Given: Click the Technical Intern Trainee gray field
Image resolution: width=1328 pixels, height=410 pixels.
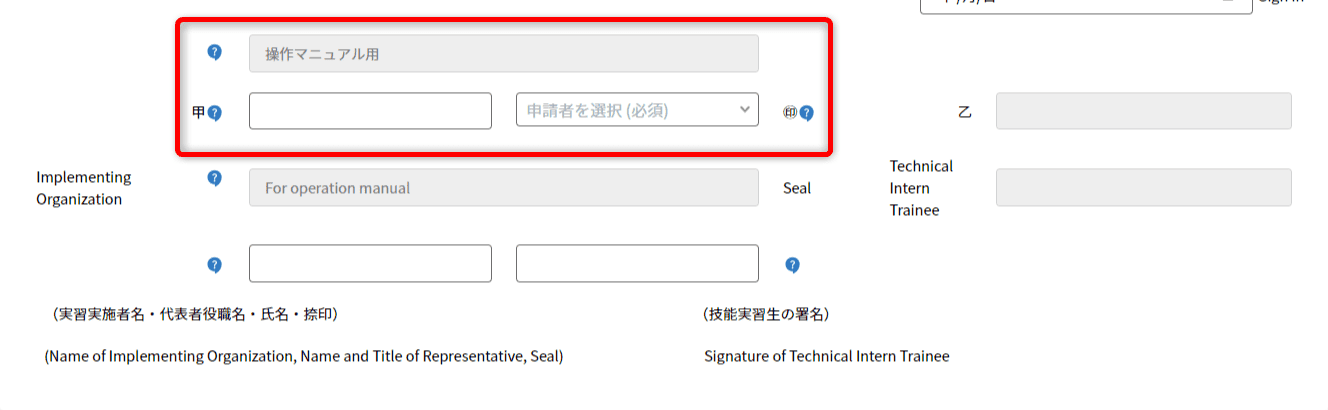Looking at the screenshot, I should coord(1143,188).
